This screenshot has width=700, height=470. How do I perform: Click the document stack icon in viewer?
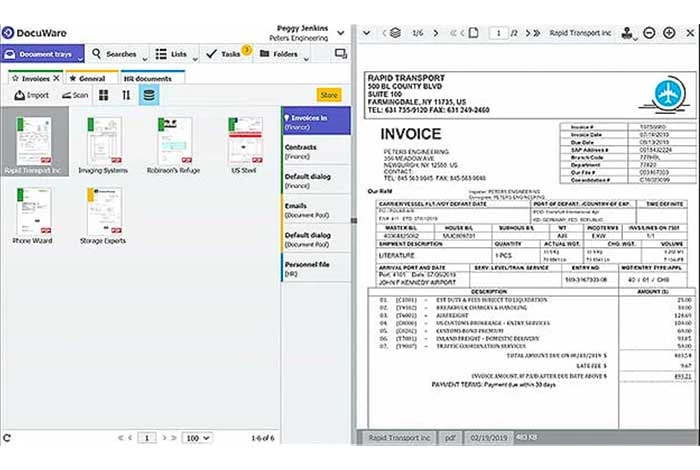[395, 33]
